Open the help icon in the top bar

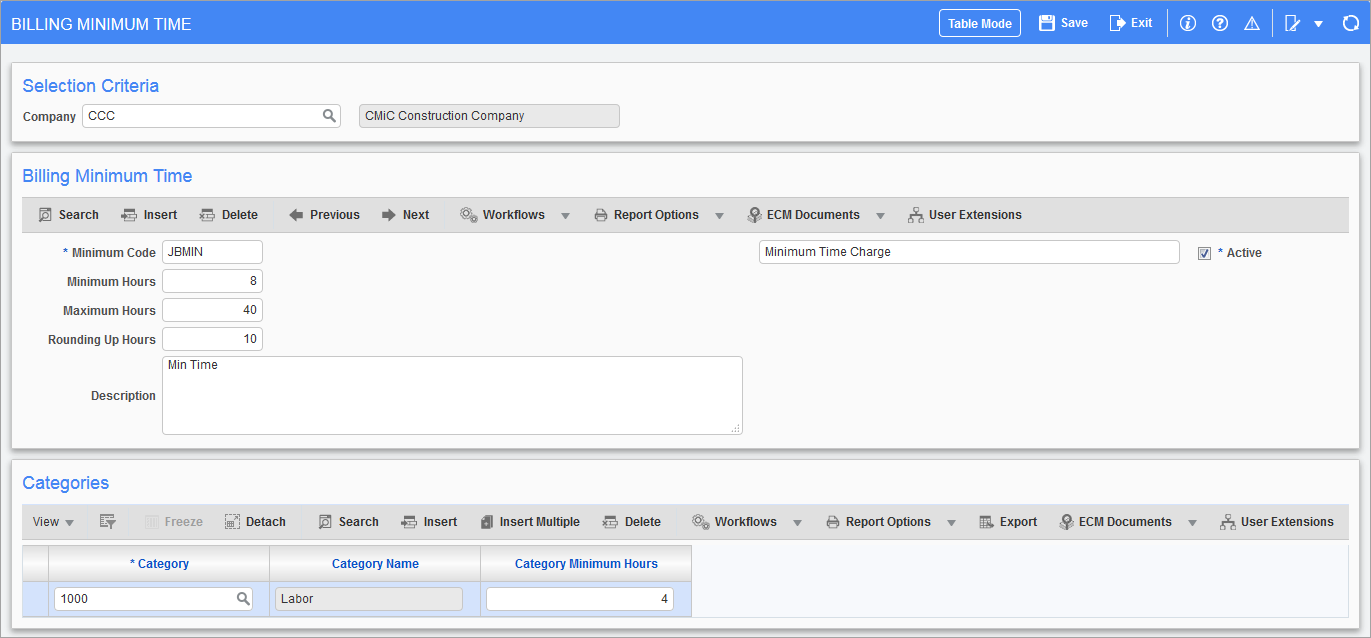(1220, 22)
